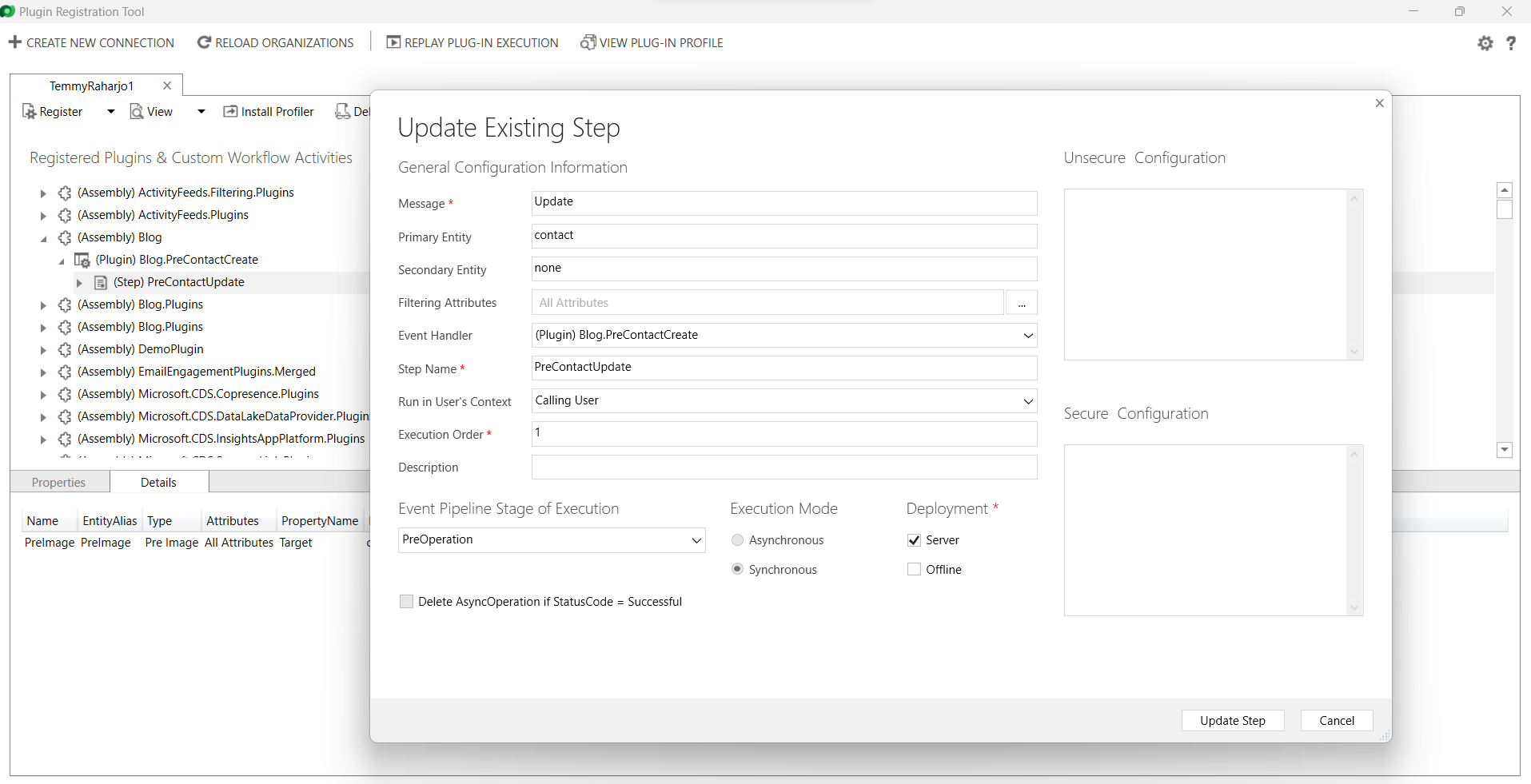
Task: Click the plugin tree scrollbar up arrow
Action: point(1505,190)
